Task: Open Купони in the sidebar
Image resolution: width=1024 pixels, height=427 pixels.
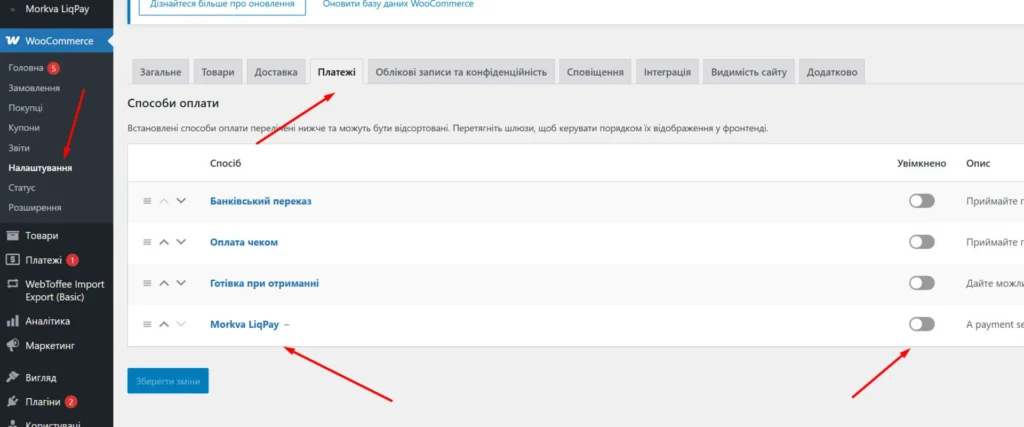Action: click(24, 128)
